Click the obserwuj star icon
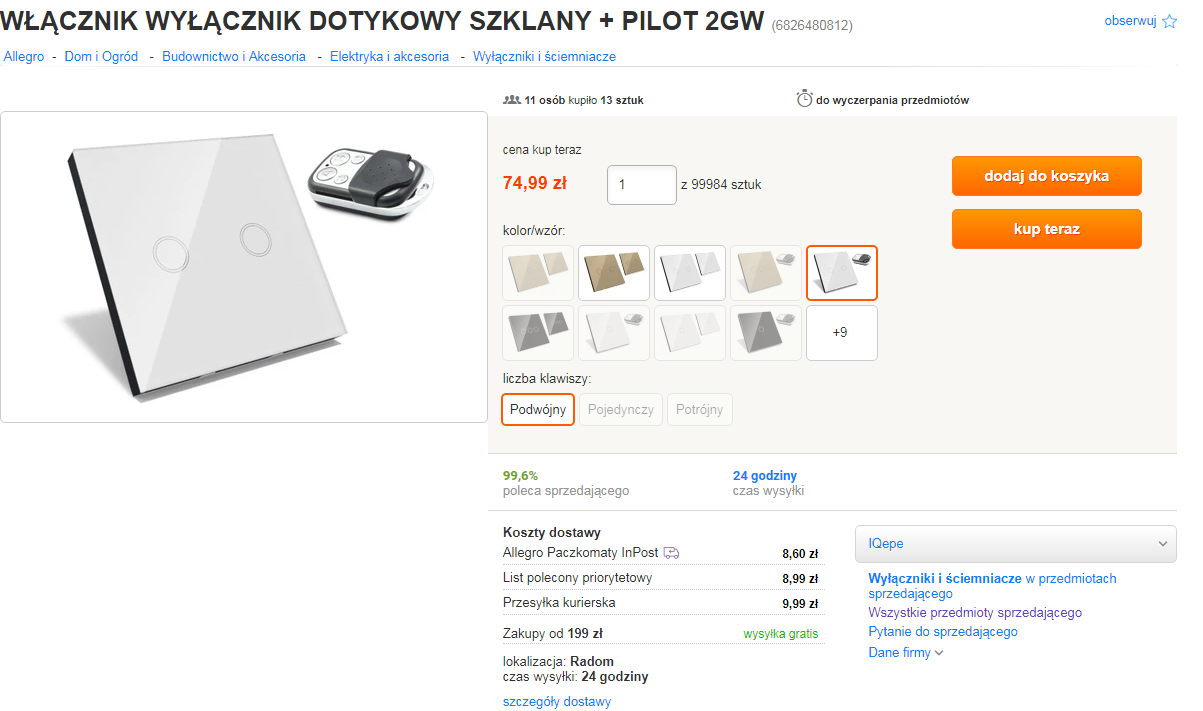The image size is (1203, 711). tap(1169, 21)
